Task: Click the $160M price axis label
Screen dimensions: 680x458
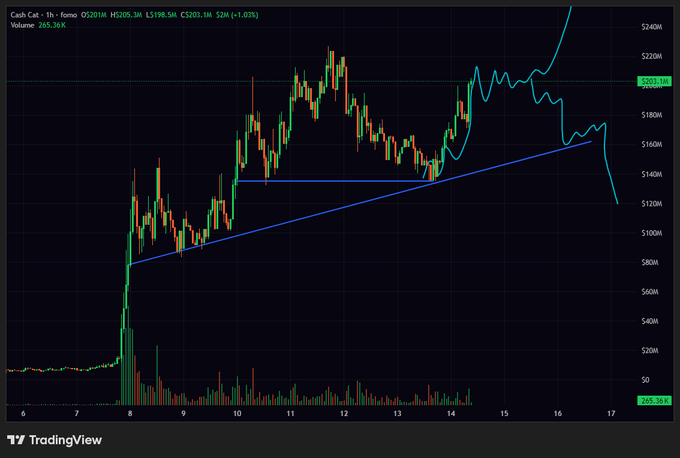Action: [x=652, y=144]
